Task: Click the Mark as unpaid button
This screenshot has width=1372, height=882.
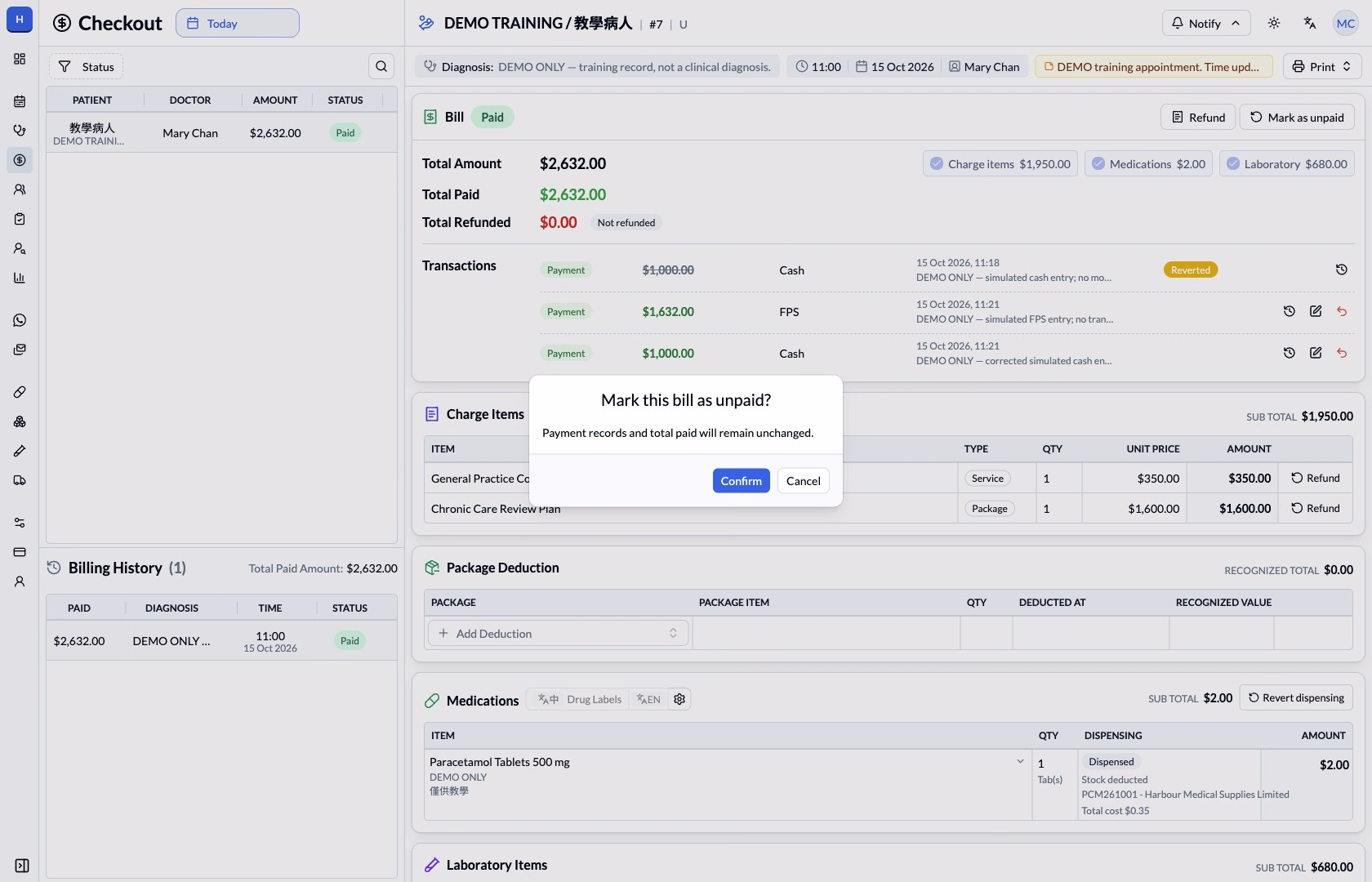Action: pos(1297,117)
